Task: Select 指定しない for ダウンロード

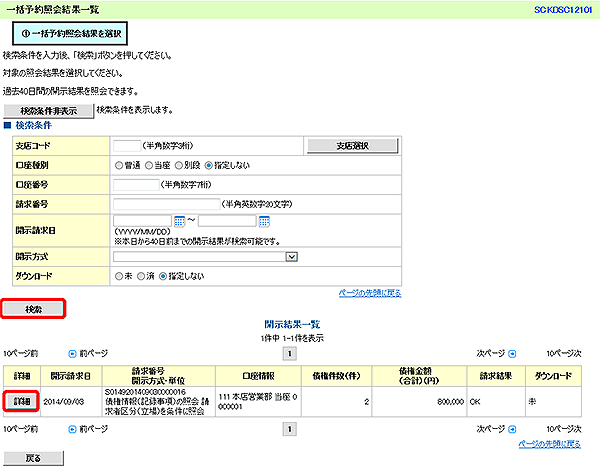Action: pyautogui.click(x=163, y=276)
